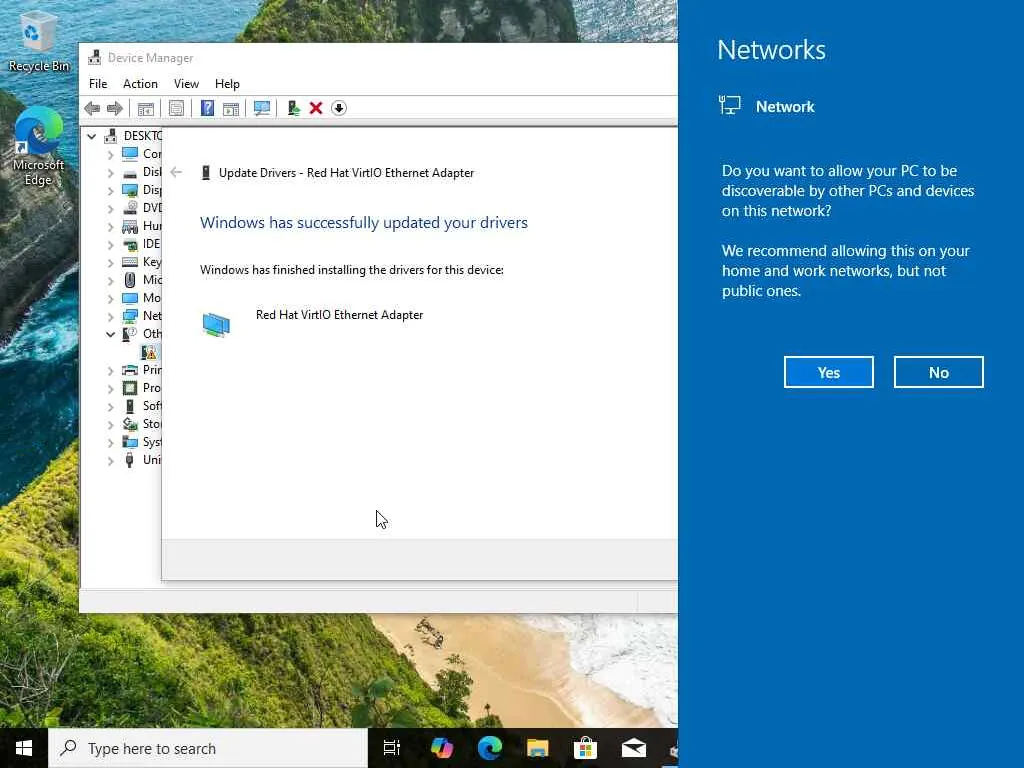Expand the Processors category chevron
The height and width of the screenshot is (768, 1024).
pos(110,389)
